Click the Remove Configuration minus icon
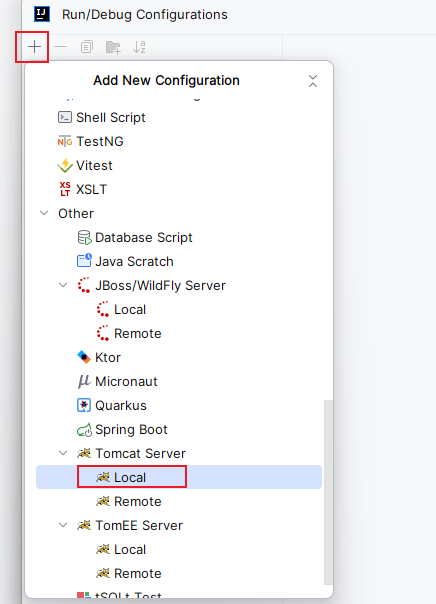436x604 pixels. coord(60,47)
